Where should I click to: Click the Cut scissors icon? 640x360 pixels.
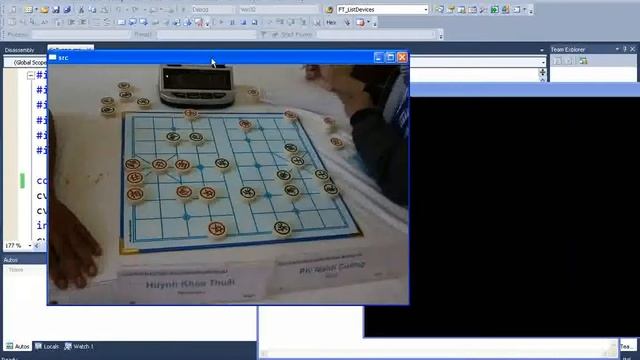click(81, 9)
